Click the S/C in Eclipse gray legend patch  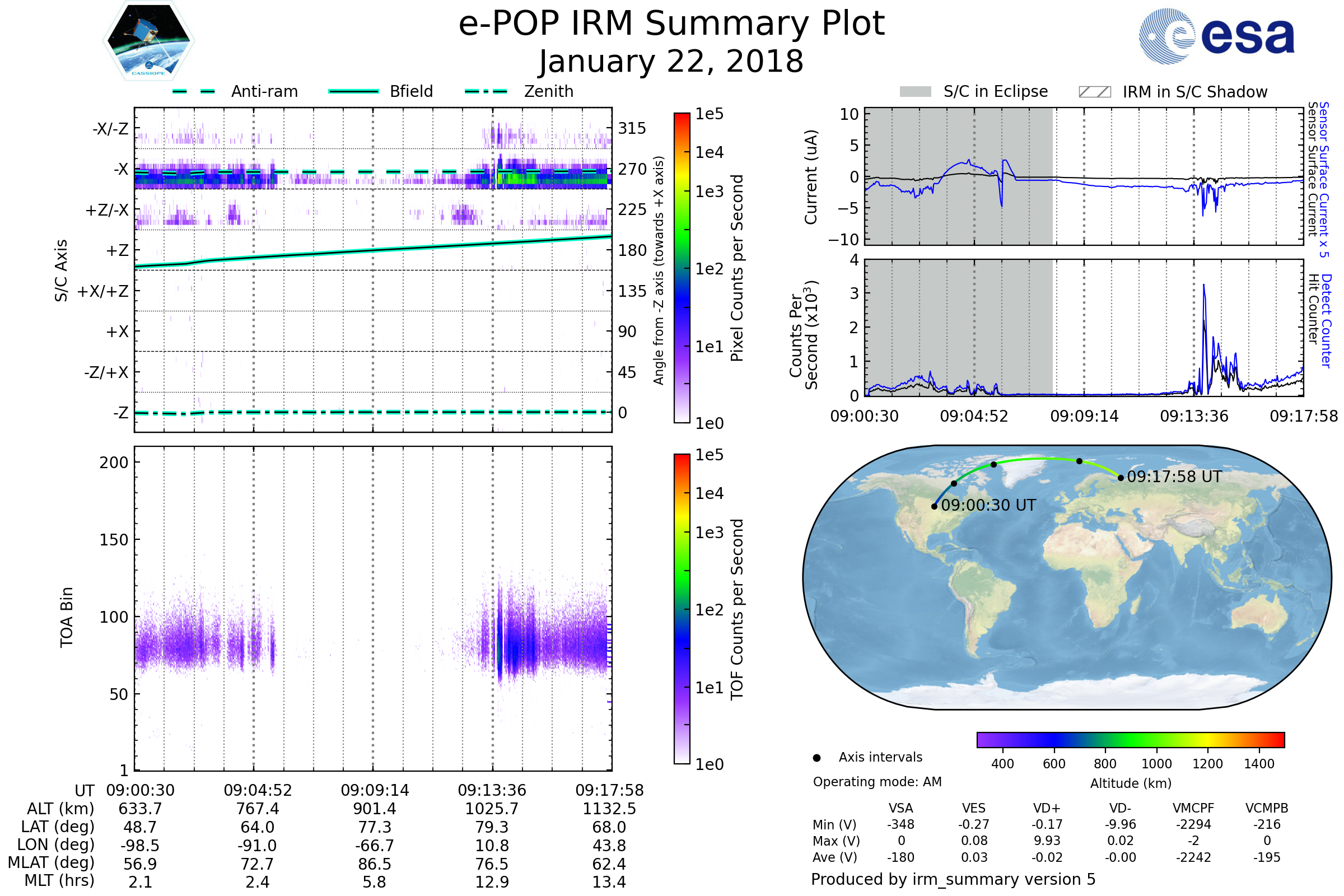pos(915,92)
